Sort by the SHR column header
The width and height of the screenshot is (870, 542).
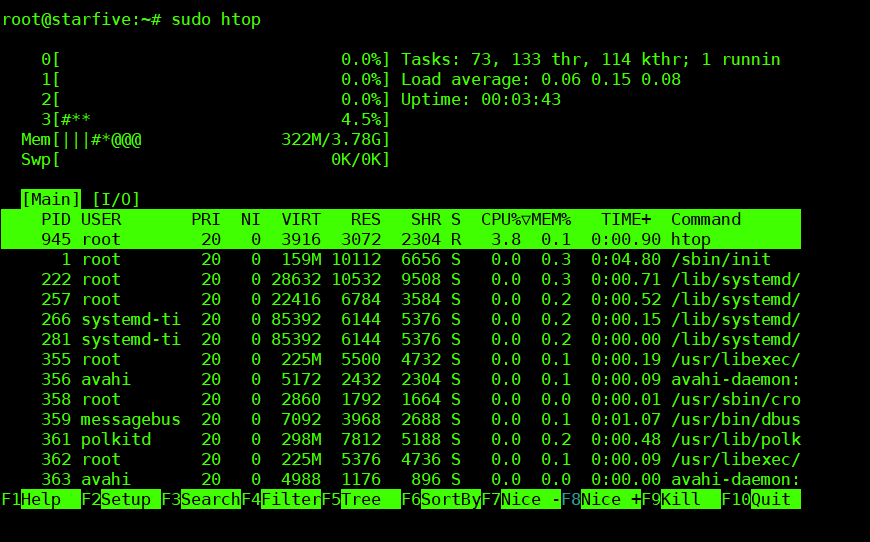pos(426,219)
